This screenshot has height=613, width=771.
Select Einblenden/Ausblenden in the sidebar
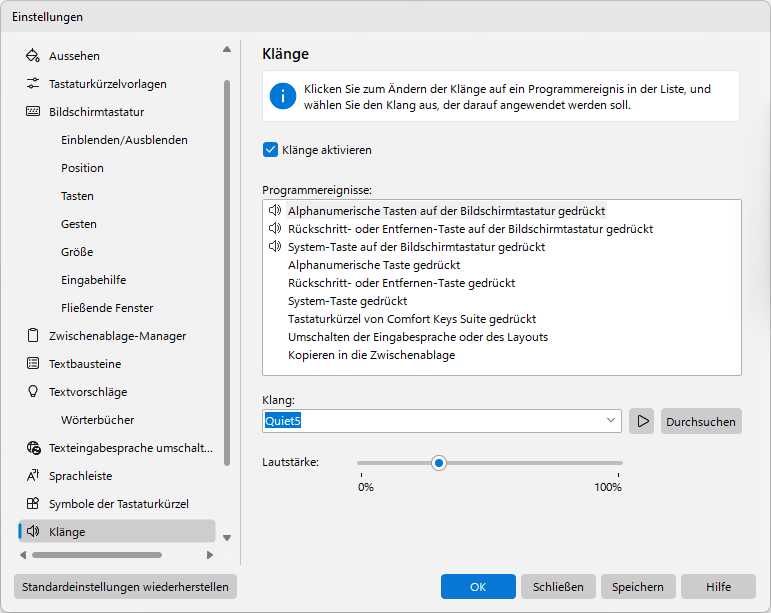124,140
